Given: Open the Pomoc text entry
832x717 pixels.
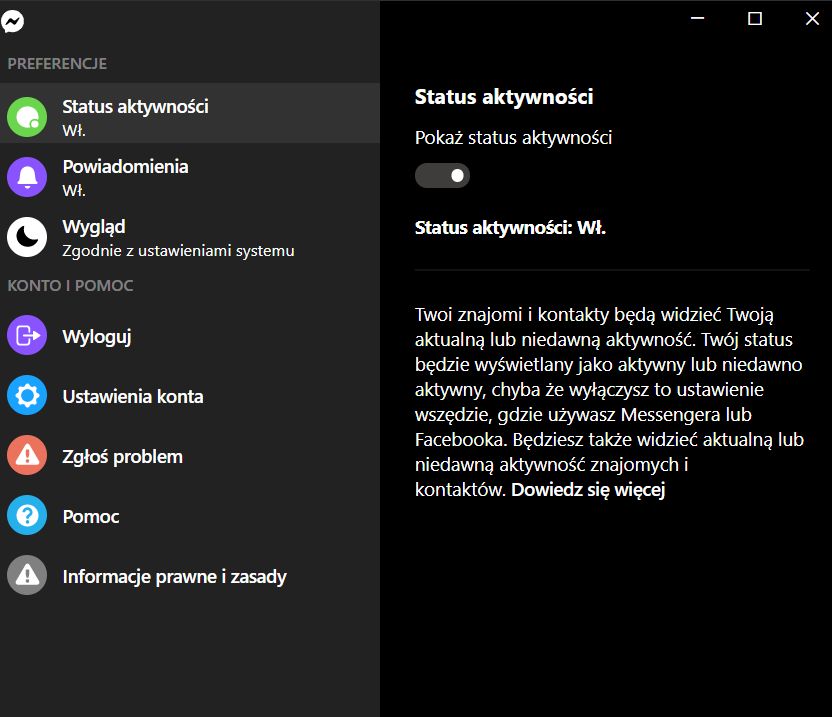Looking at the screenshot, I should pos(91,517).
